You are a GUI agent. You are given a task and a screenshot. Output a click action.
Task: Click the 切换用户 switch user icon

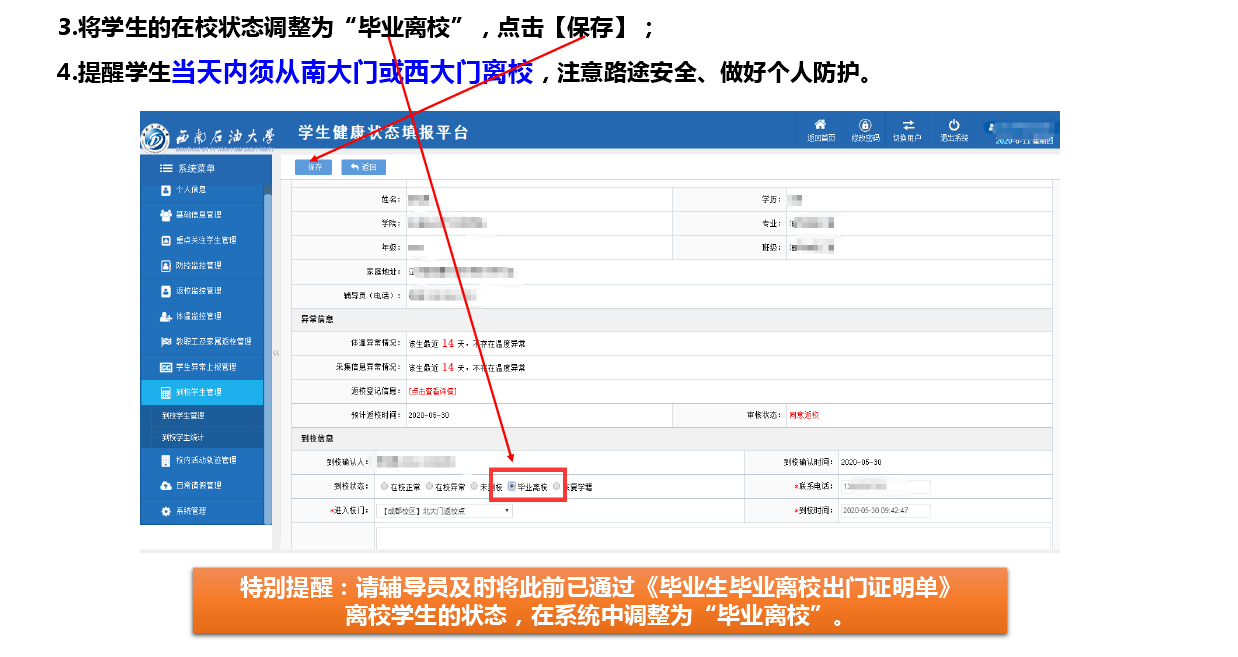908,125
